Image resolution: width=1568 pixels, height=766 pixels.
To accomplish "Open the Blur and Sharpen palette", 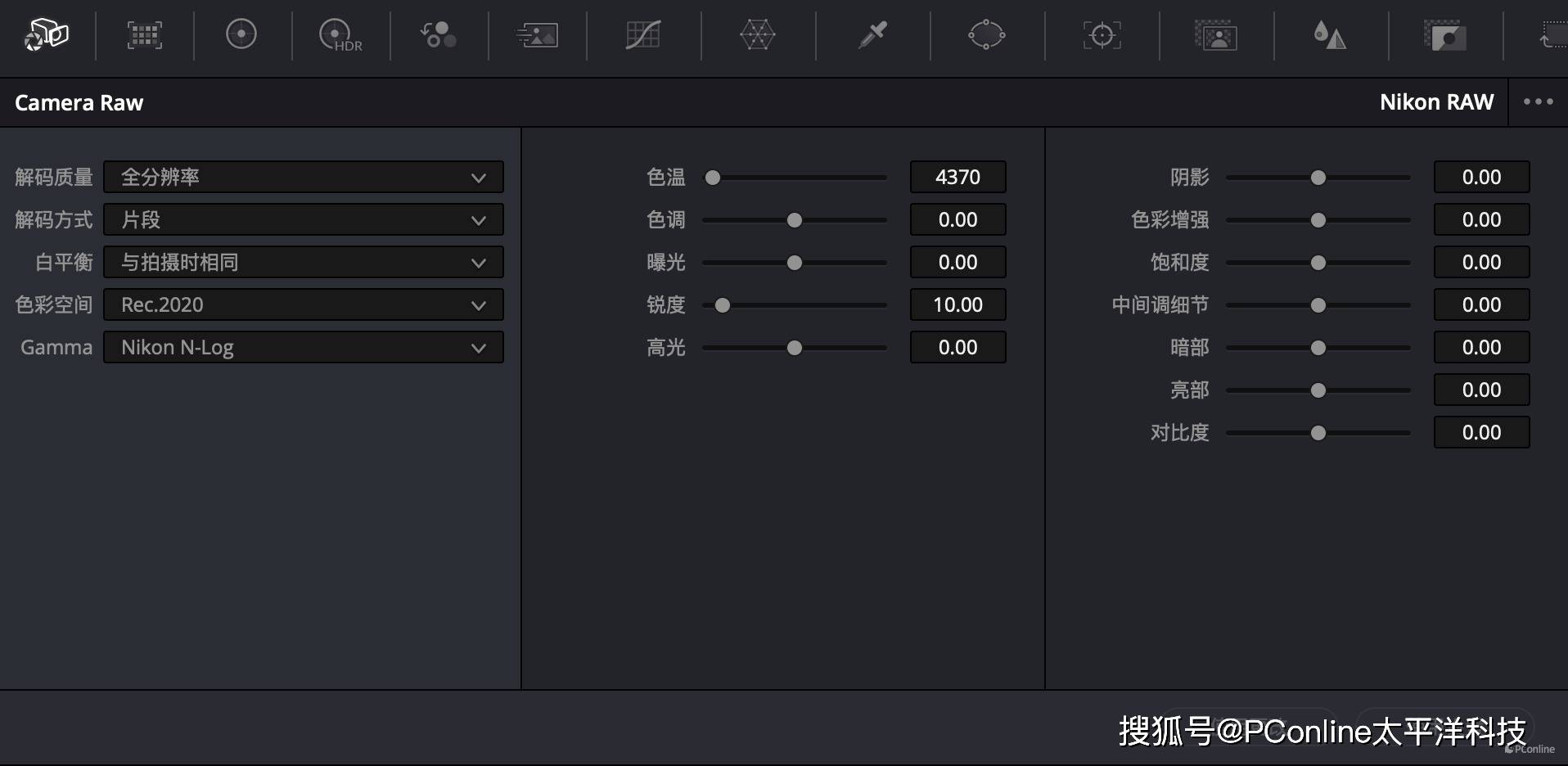I will click(1330, 36).
